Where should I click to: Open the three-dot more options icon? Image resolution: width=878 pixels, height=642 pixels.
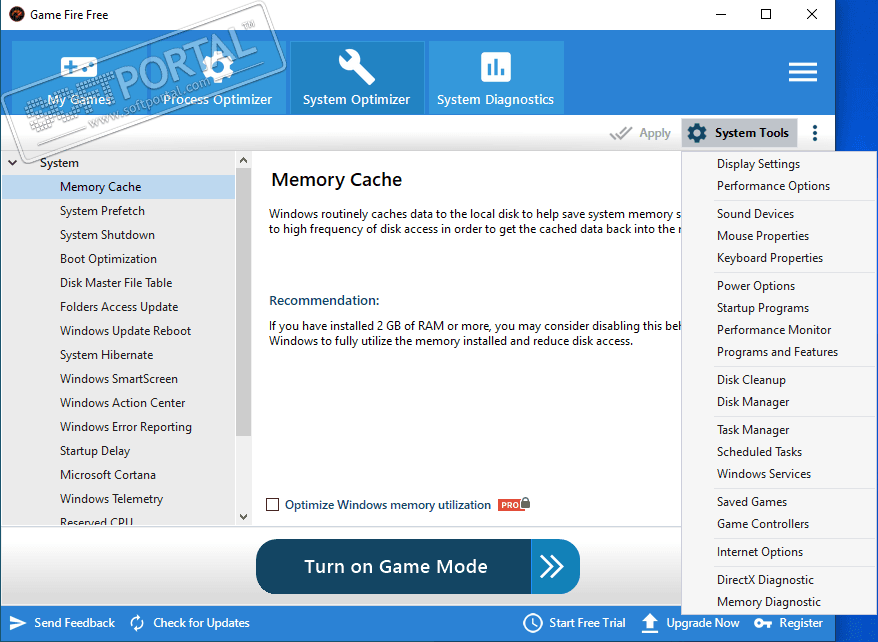click(x=815, y=133)
